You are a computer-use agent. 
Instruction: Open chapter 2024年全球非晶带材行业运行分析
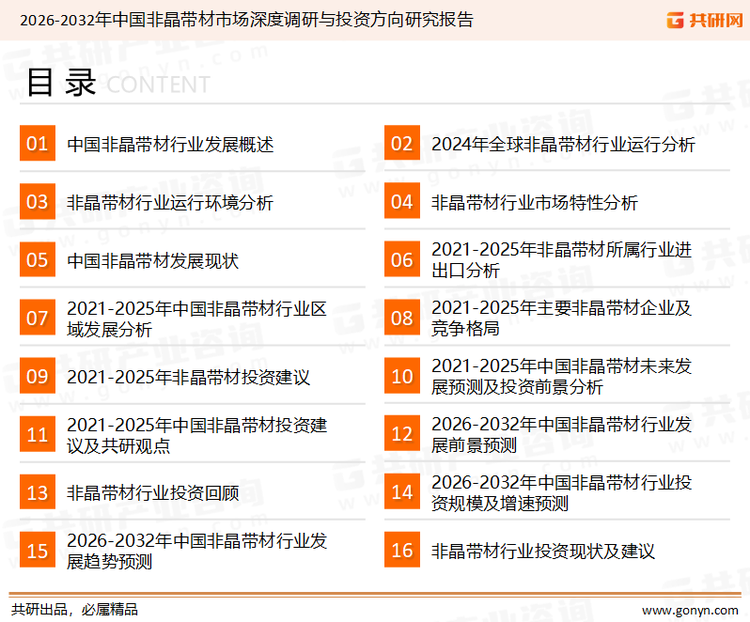coord(563,144)
